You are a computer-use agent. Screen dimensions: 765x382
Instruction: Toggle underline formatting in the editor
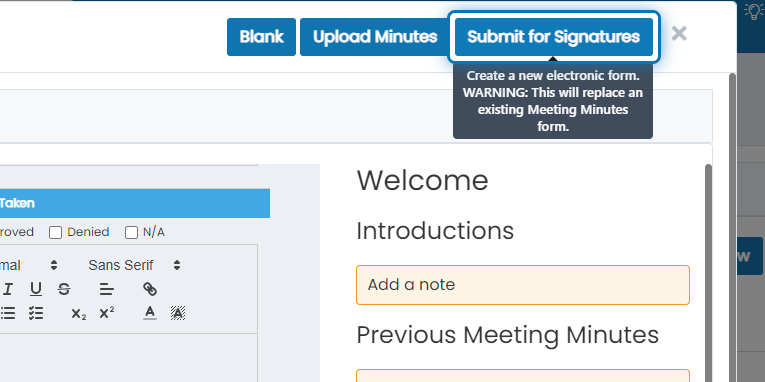(x=36, y=289)
